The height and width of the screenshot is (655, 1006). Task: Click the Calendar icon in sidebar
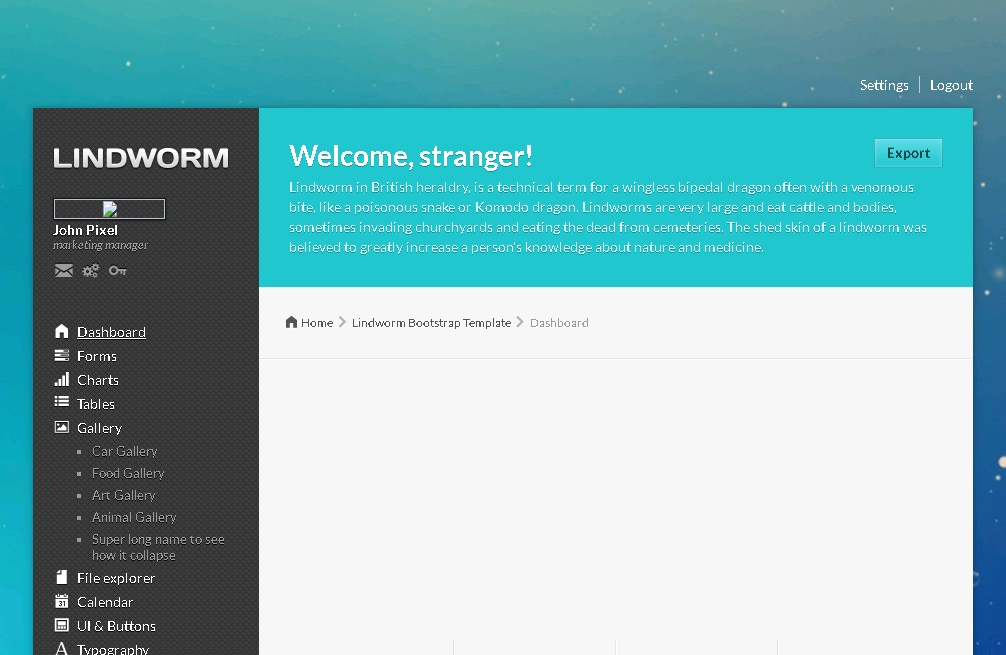[62, 601]
